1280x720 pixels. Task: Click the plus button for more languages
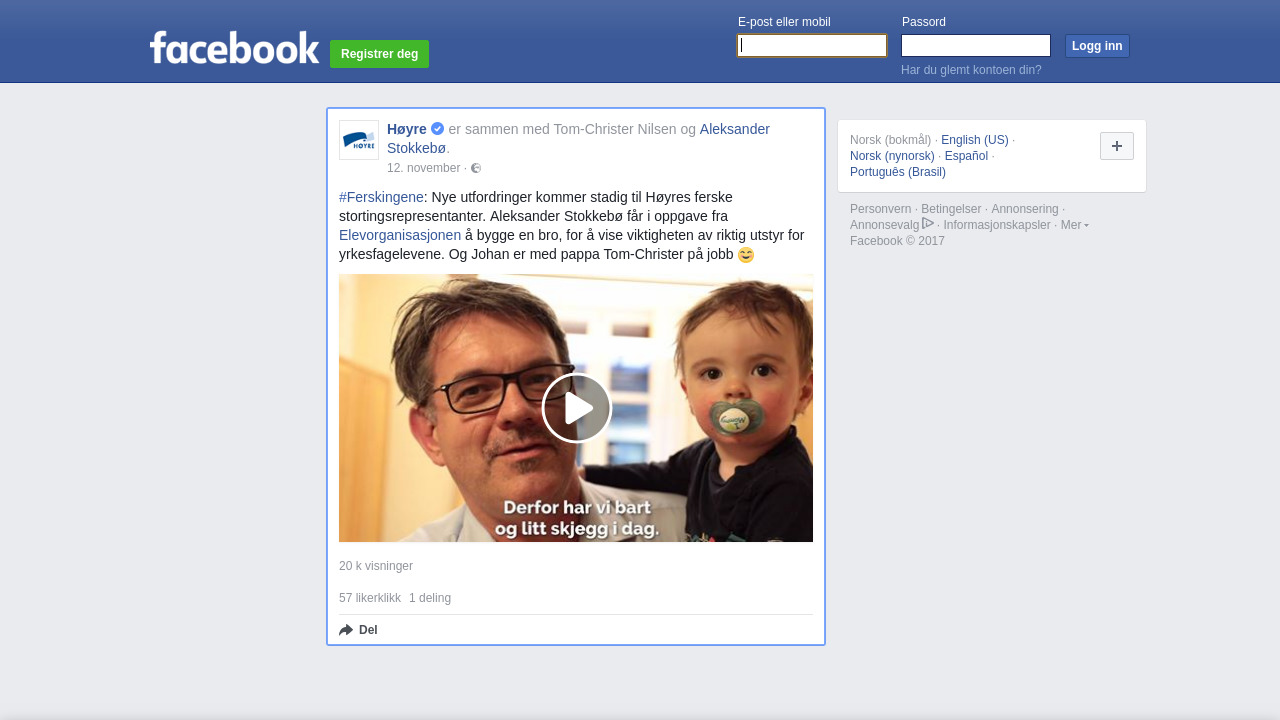tap(1117, 146)
